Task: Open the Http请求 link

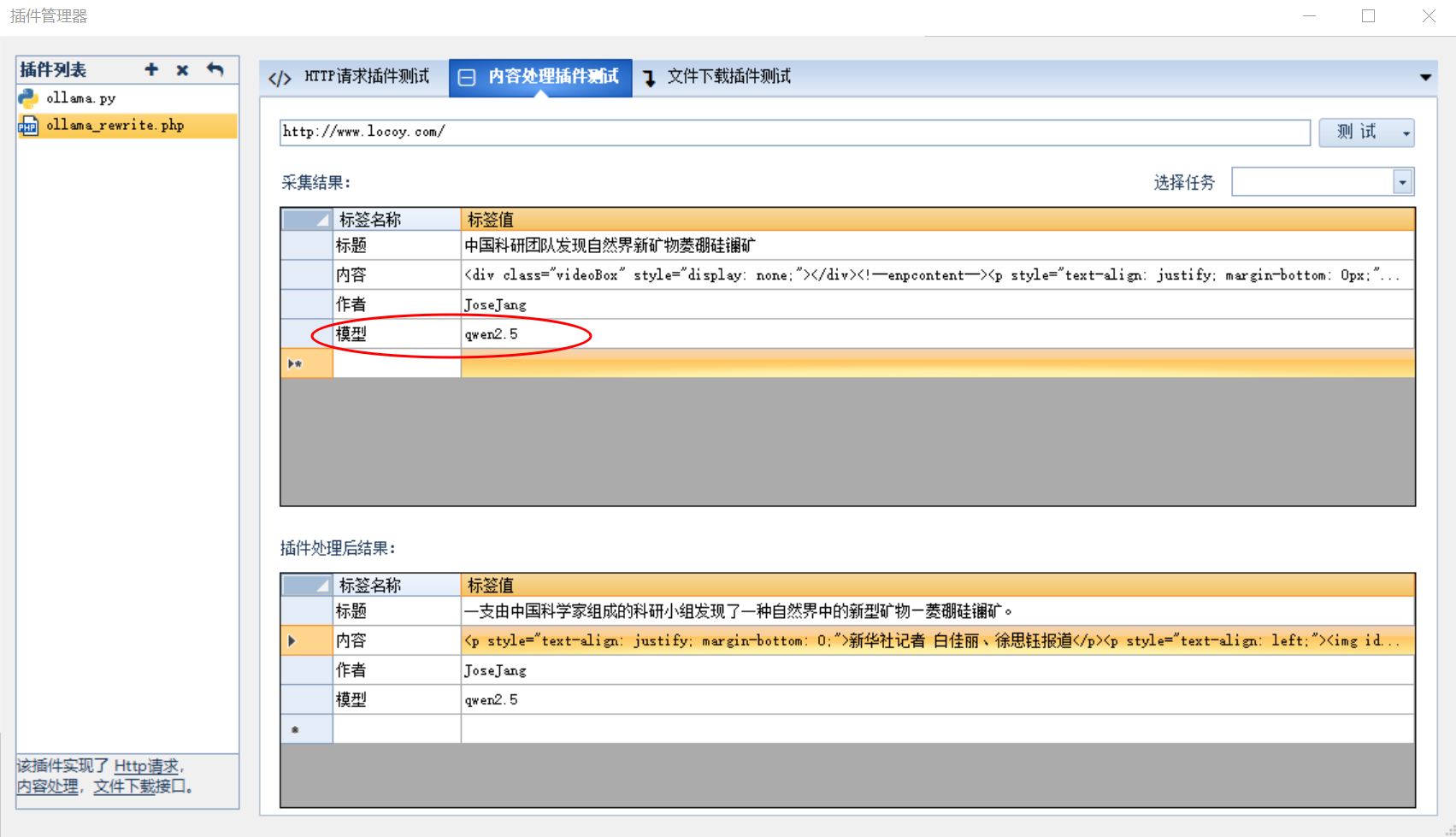Action: point(146,766)
